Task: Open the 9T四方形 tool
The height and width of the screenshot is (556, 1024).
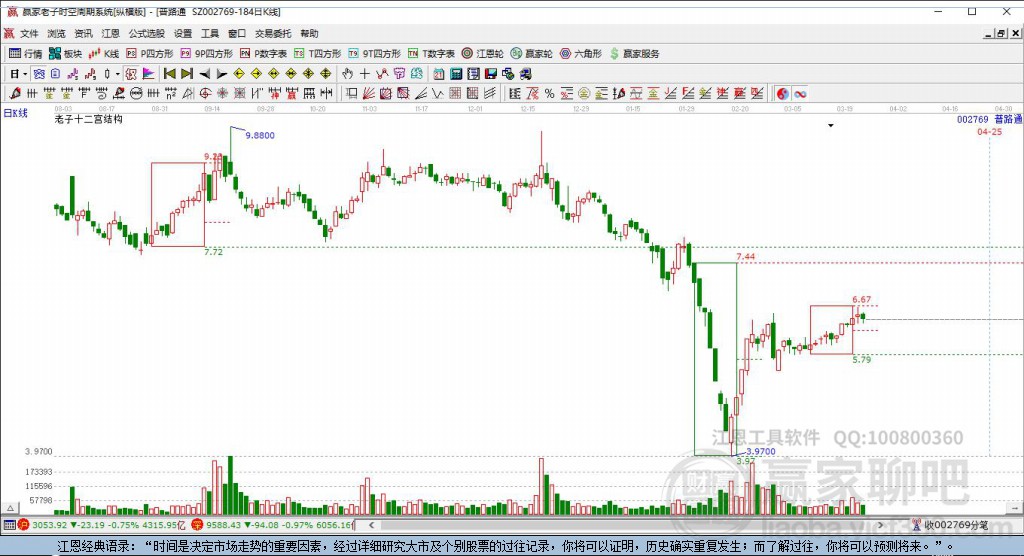Action: (x=374, y=54)
